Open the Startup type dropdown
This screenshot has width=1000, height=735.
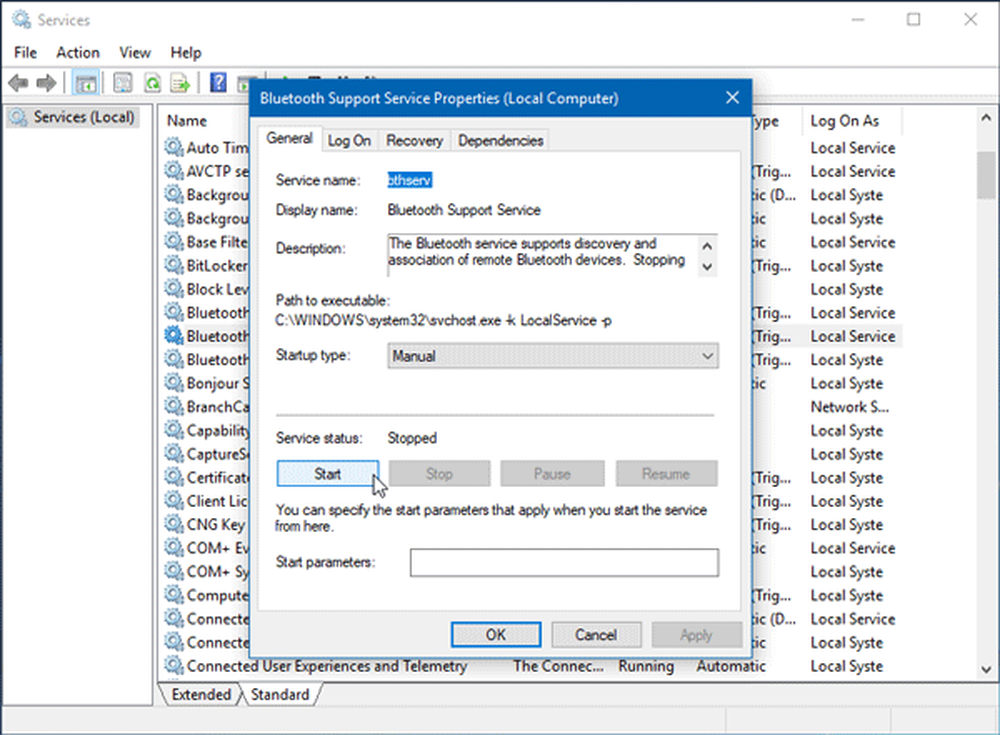[553, 356]
